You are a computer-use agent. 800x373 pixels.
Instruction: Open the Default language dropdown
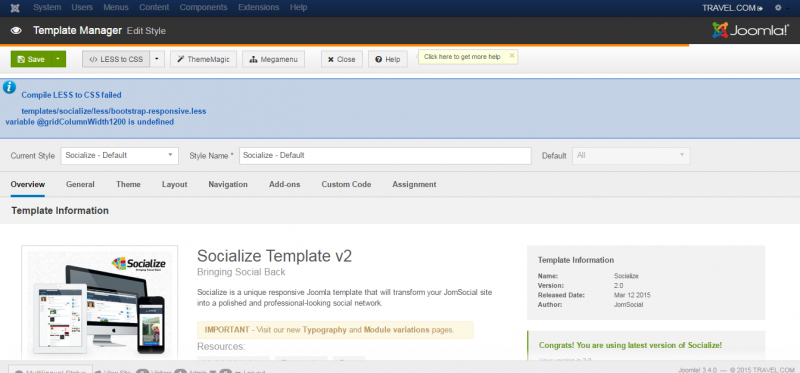[631, 156]
